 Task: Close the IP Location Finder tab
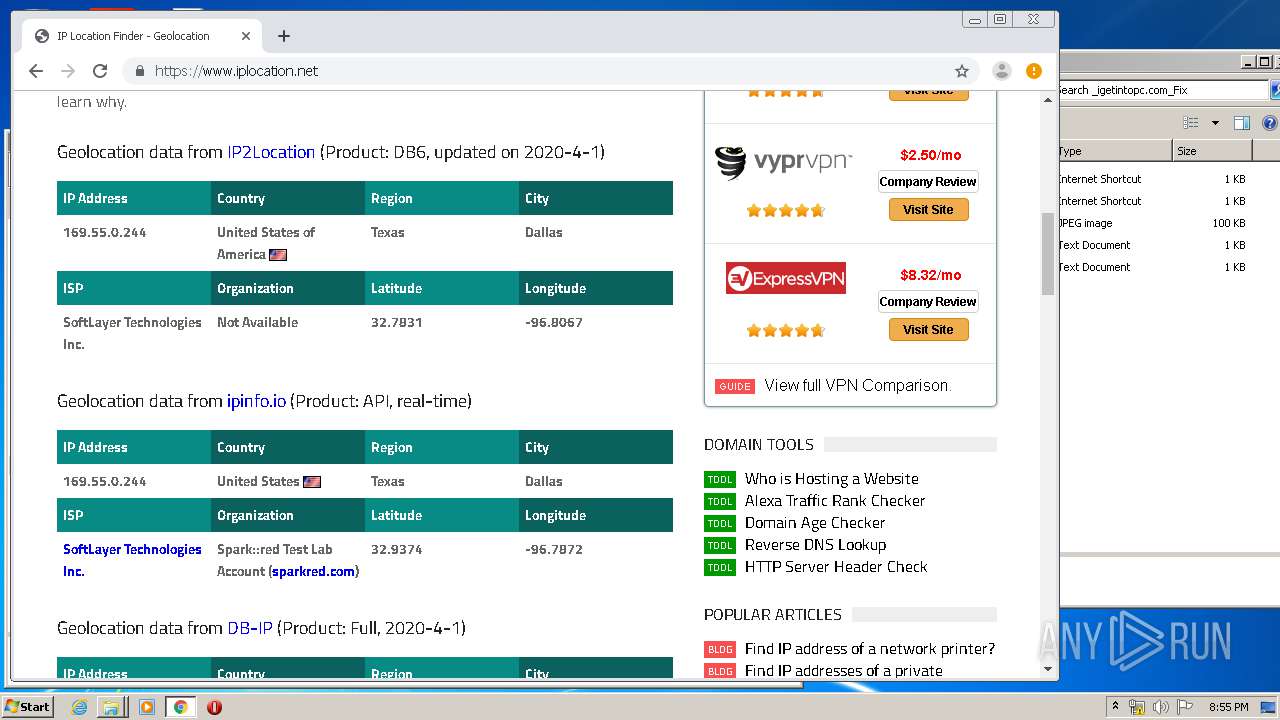tap(246, 36)
